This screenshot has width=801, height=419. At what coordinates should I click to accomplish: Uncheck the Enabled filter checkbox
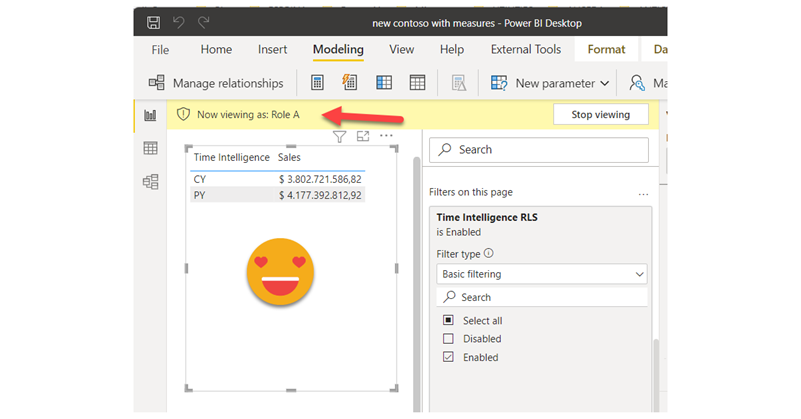click(x=447, y=357)
